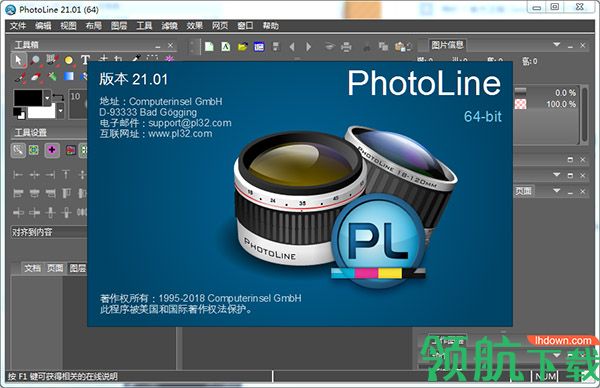Open the 效果 menu
This screenshot has height=388, width=600.
tap(194, 26)
